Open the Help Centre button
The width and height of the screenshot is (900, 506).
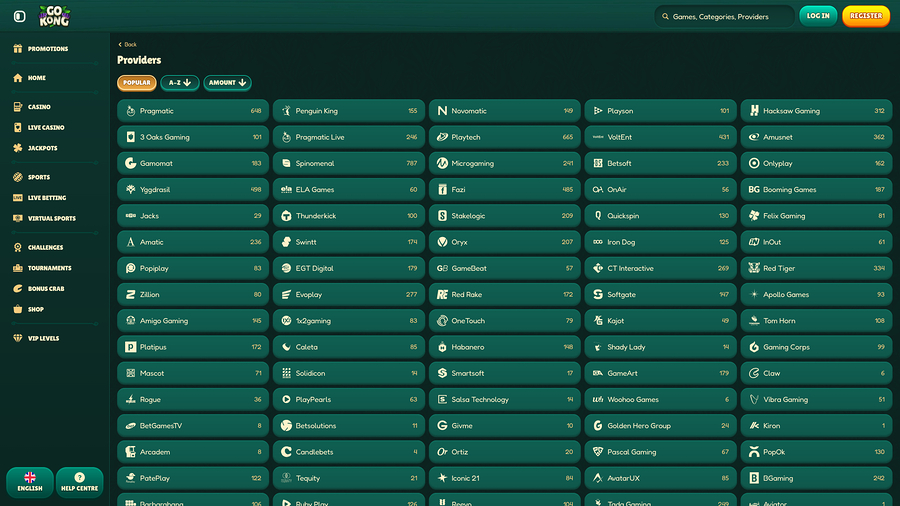pyautogui.click(x=79, y=482)
